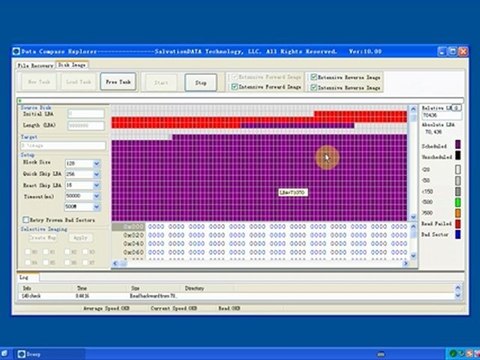Toggle Intensive Forward Image checkbox
This screenshot has width=480, height=360.
[234, 87]
